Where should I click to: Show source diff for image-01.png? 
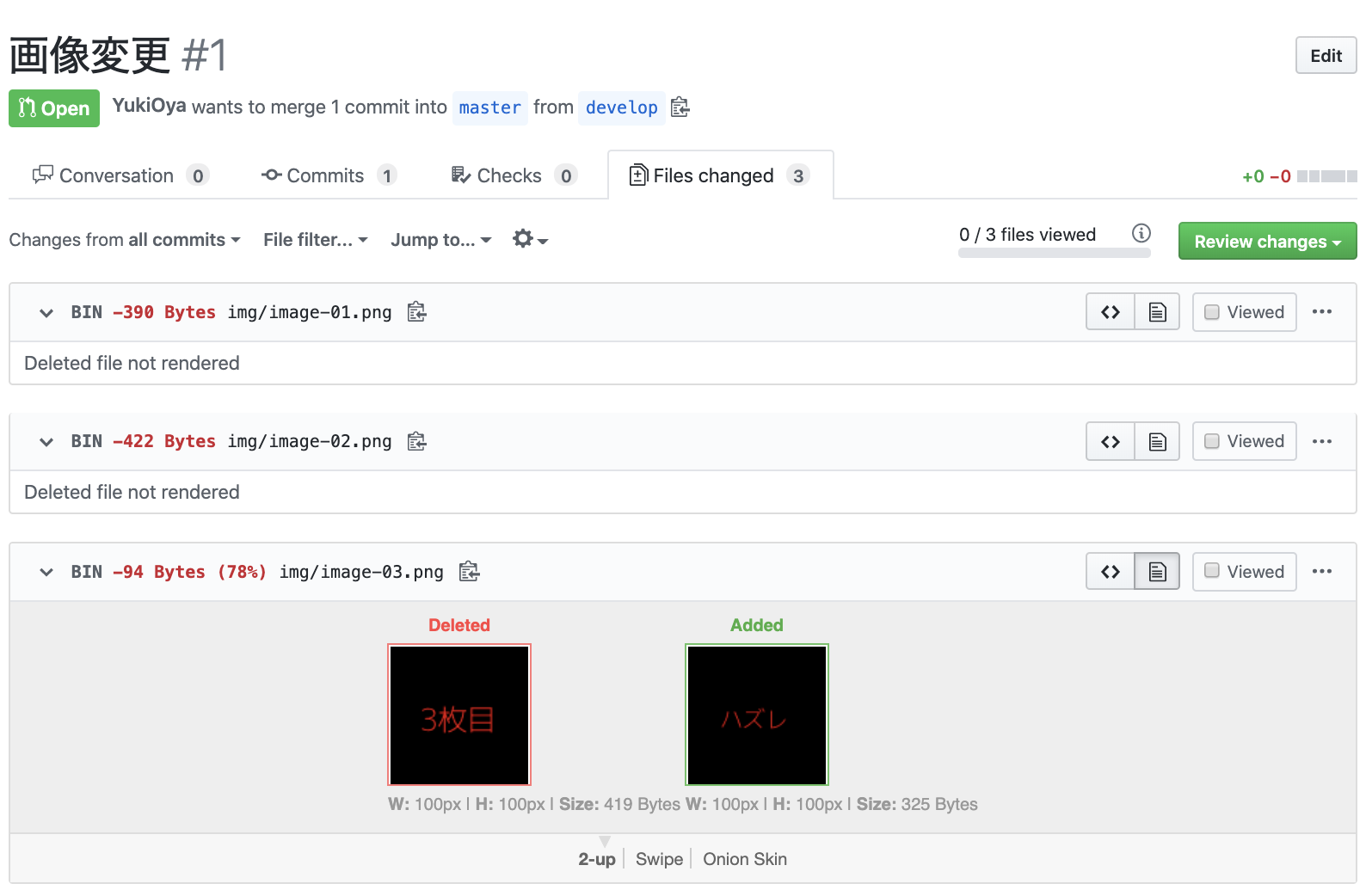point(1111,312)
